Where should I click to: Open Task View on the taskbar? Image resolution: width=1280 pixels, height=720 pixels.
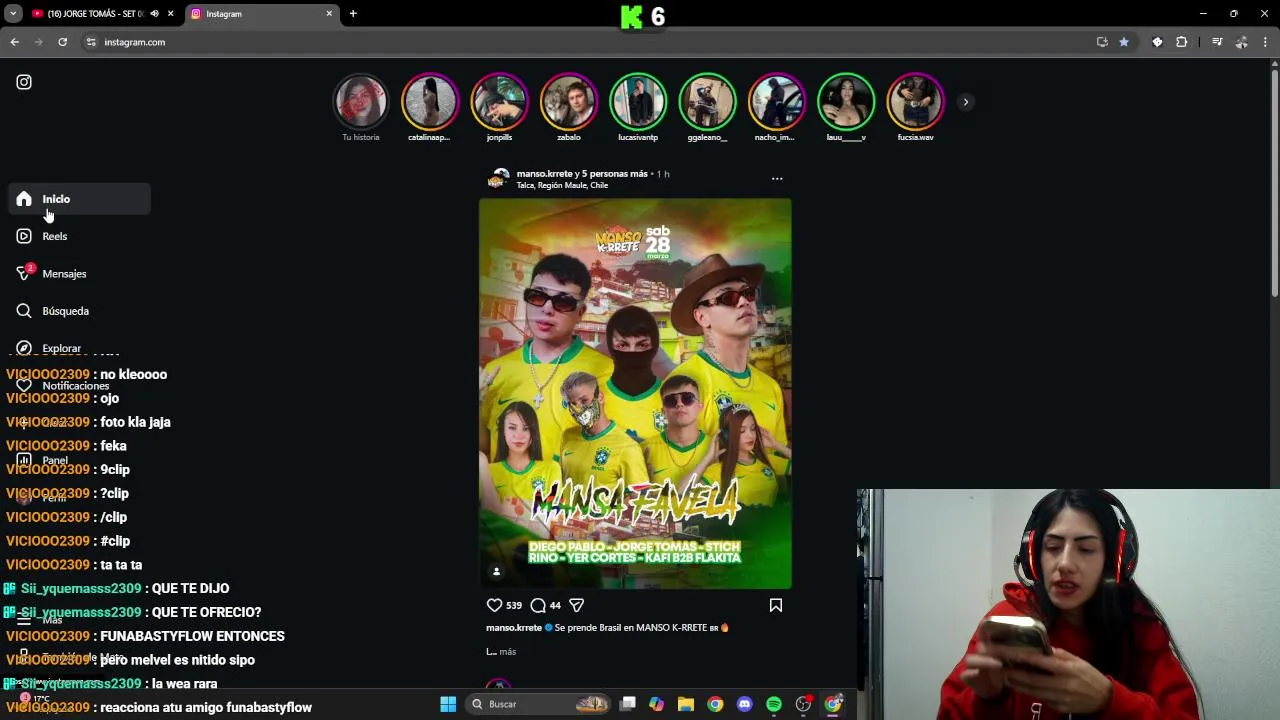pyautogui.click(x=628, y=704)
